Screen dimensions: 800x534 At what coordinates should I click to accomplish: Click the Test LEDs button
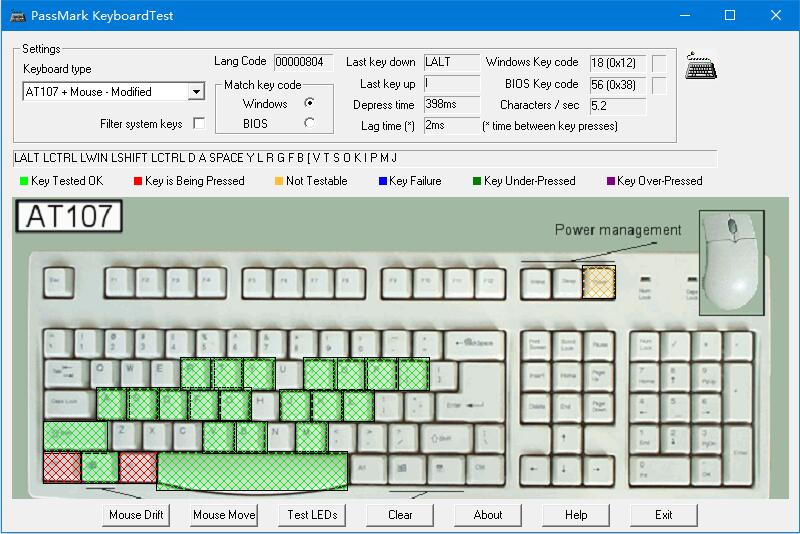click(x=312, y=515)
